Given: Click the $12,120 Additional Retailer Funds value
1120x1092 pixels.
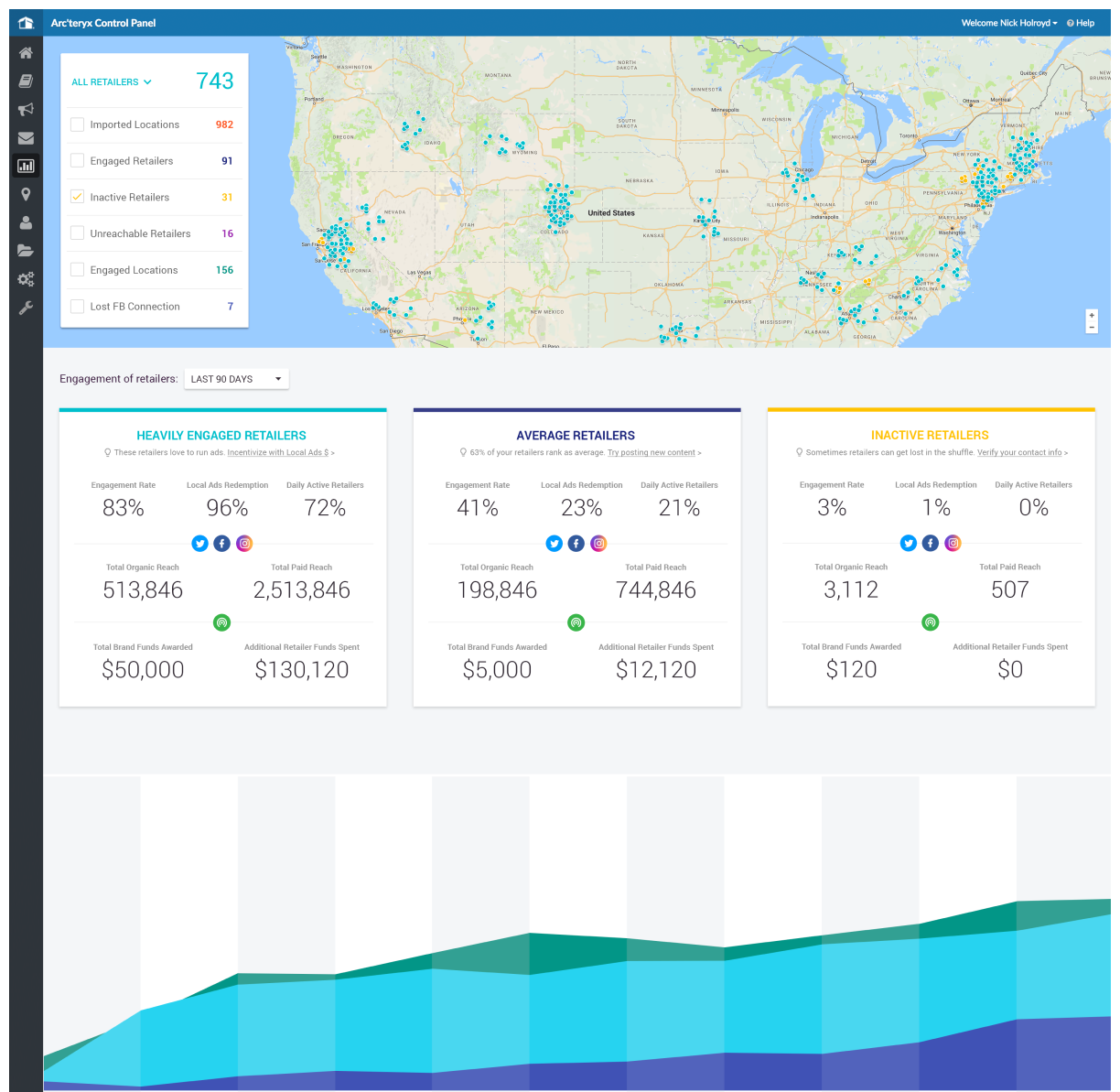Looking at the screenshot, I should click(x=656, y=670).
